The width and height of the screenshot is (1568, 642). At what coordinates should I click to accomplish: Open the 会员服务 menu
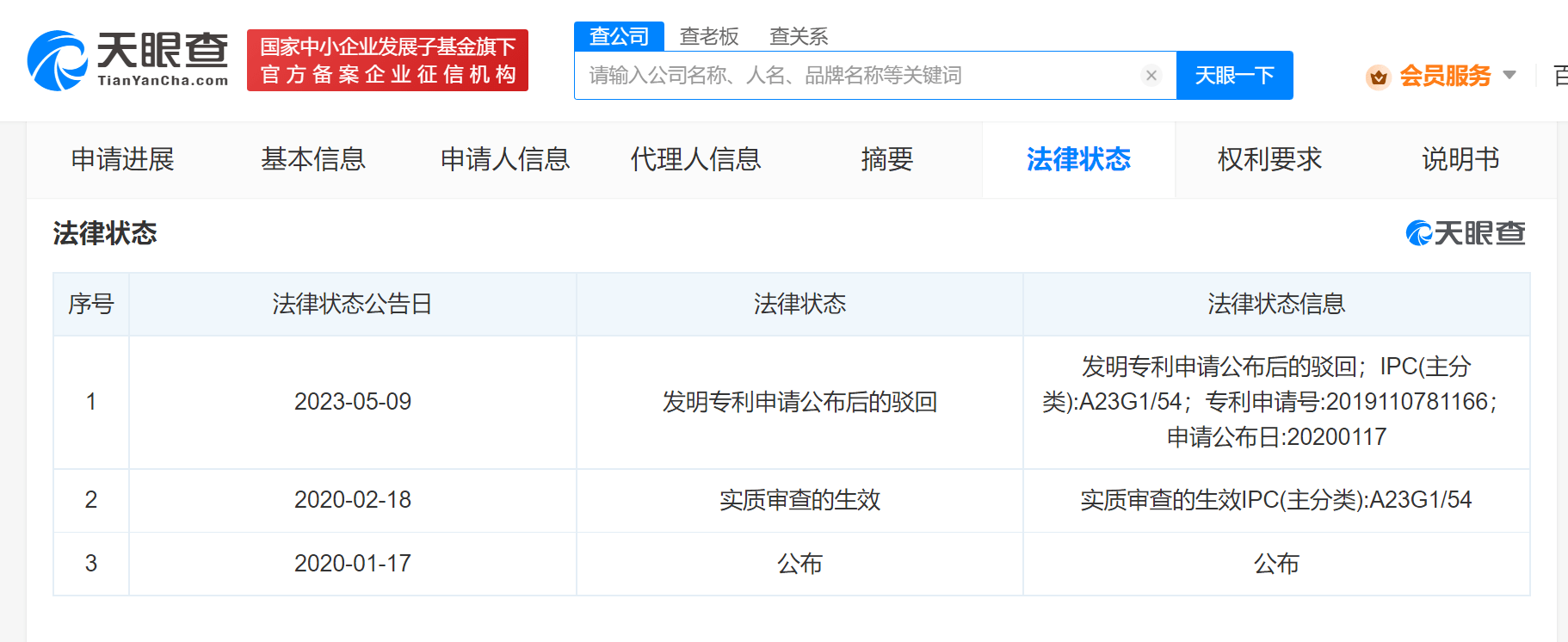point(1444,76)
